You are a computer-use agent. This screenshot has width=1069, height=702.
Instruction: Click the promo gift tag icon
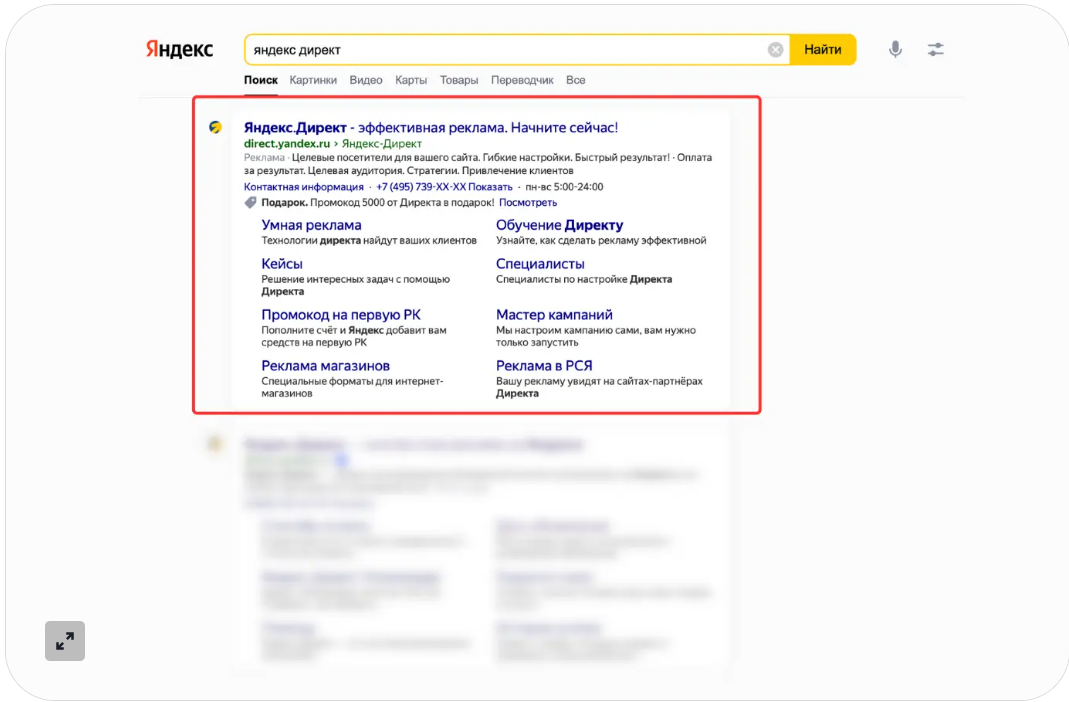(x=250, y=202)
